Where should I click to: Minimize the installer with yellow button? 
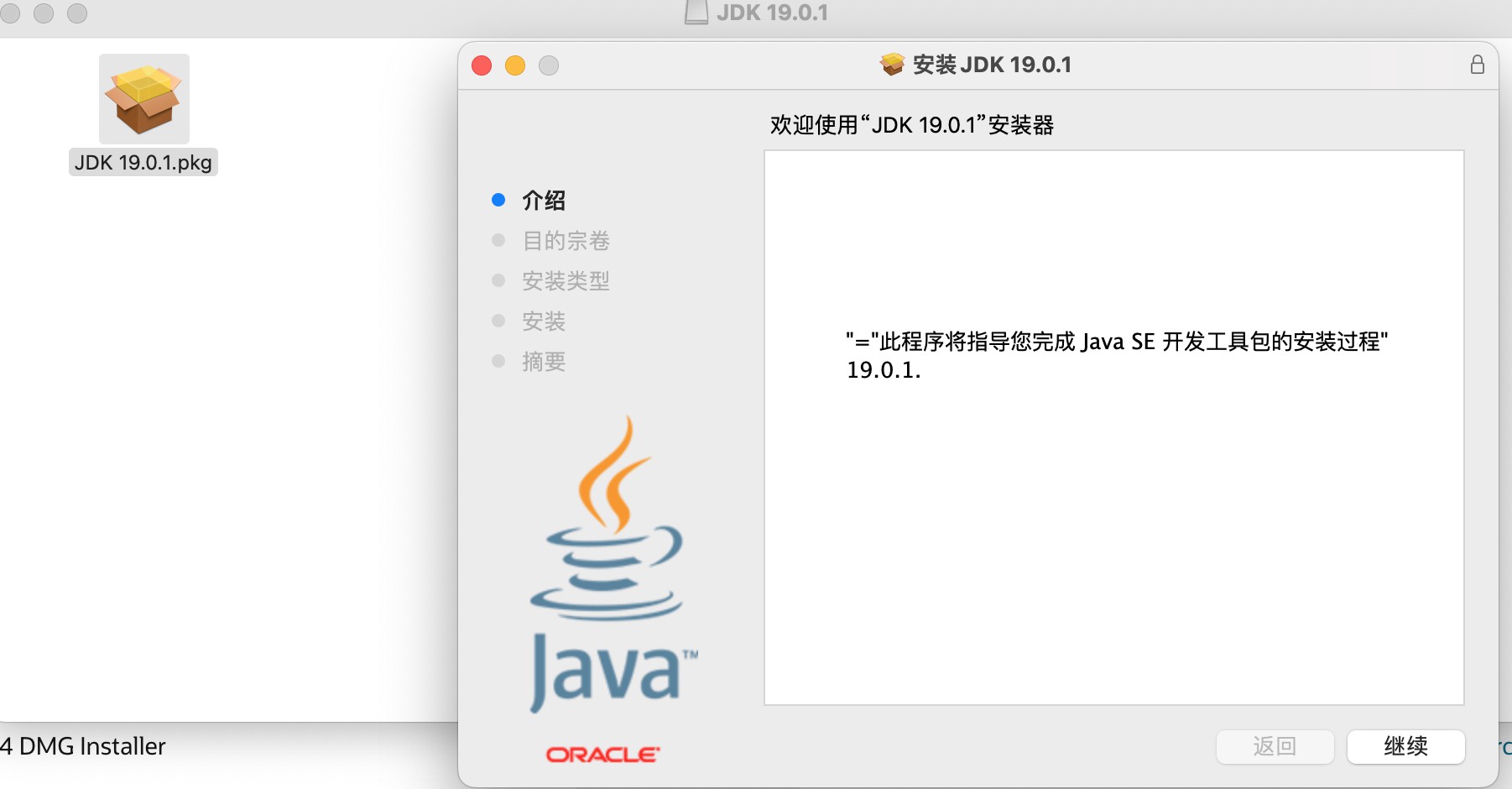click(515, 65)
